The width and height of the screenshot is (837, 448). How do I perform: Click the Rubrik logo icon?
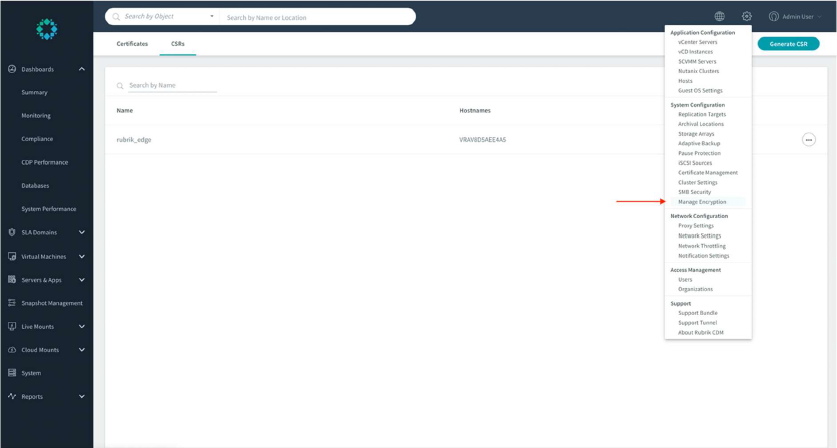tap(47, 29)
